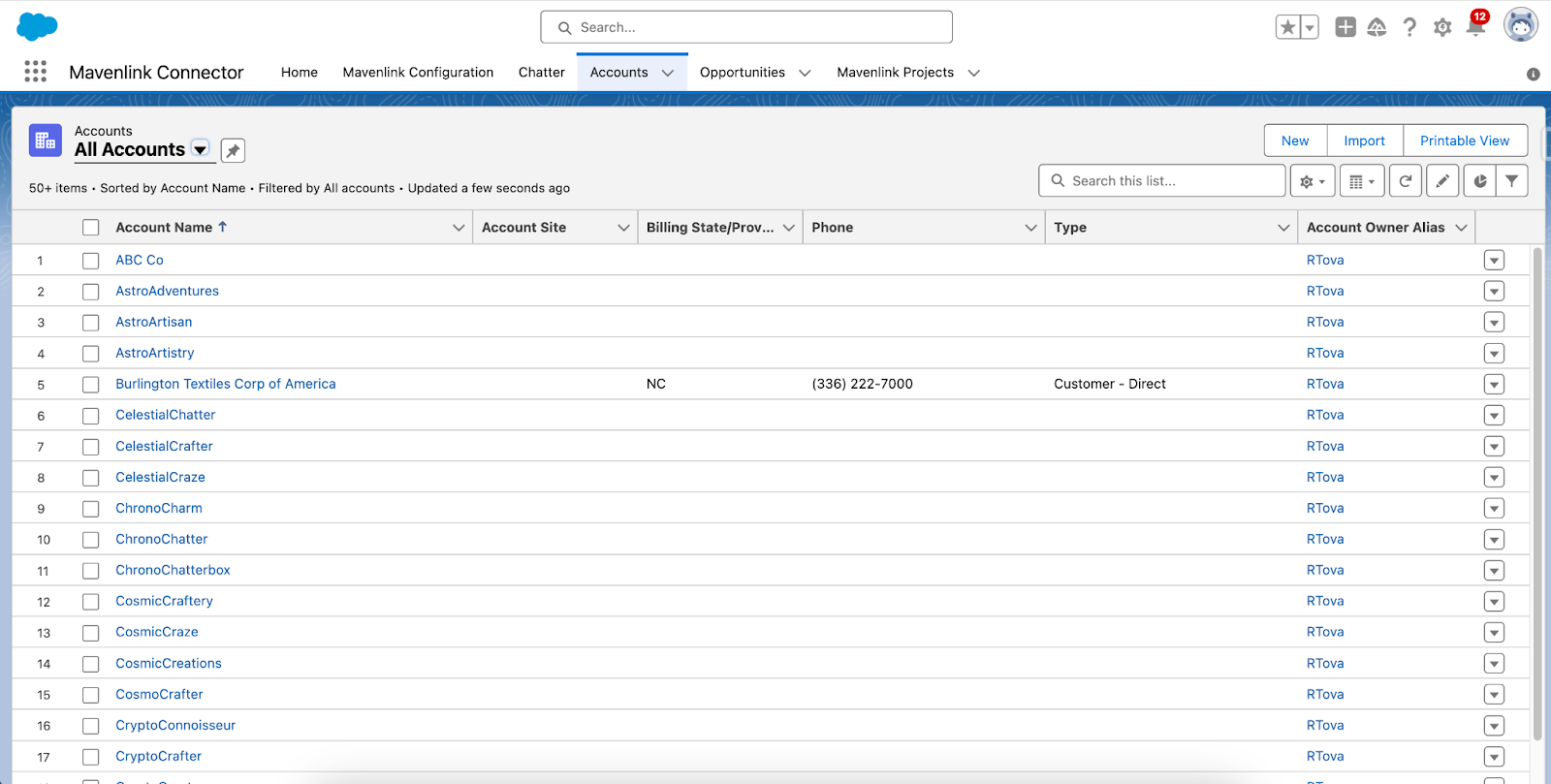Open row actions for AstroAdventures
The image size is (1551, 784).
pos(1494,291)
